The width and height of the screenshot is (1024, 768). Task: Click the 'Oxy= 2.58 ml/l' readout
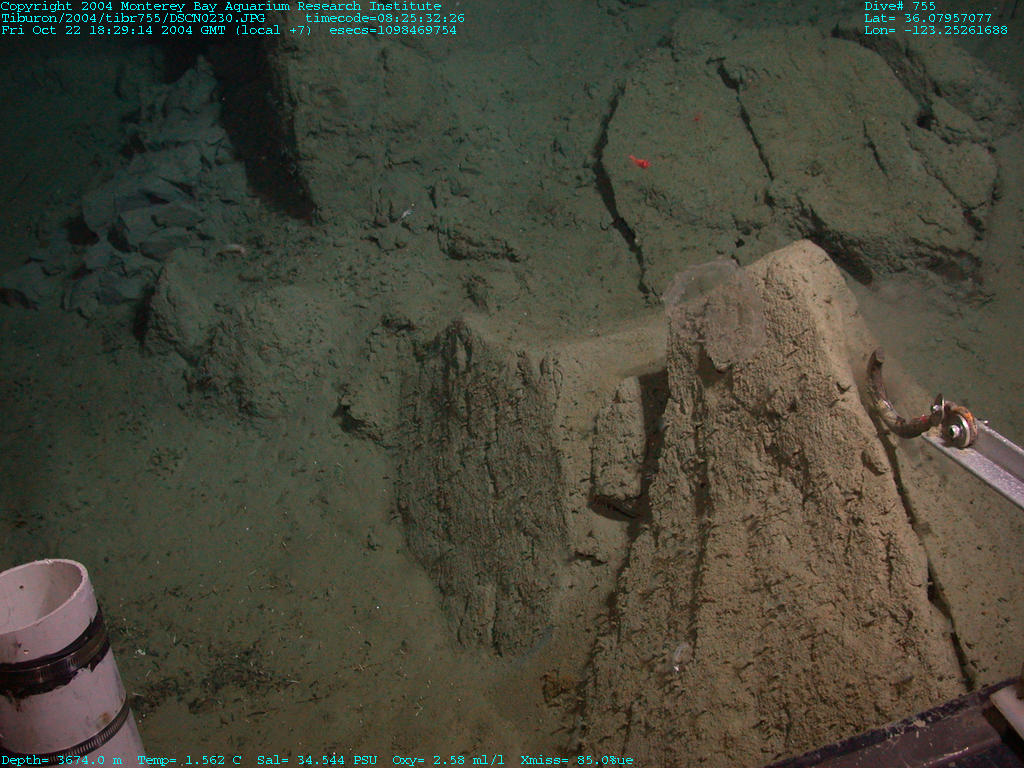(449, 760)
